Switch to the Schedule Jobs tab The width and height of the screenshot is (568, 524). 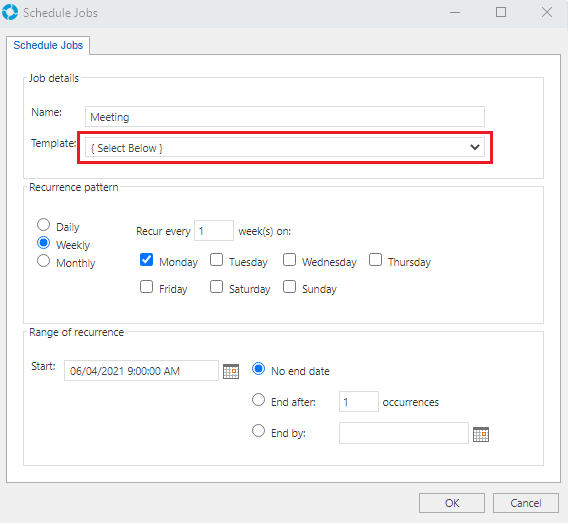pyautogui.click(x=48, y=45)
